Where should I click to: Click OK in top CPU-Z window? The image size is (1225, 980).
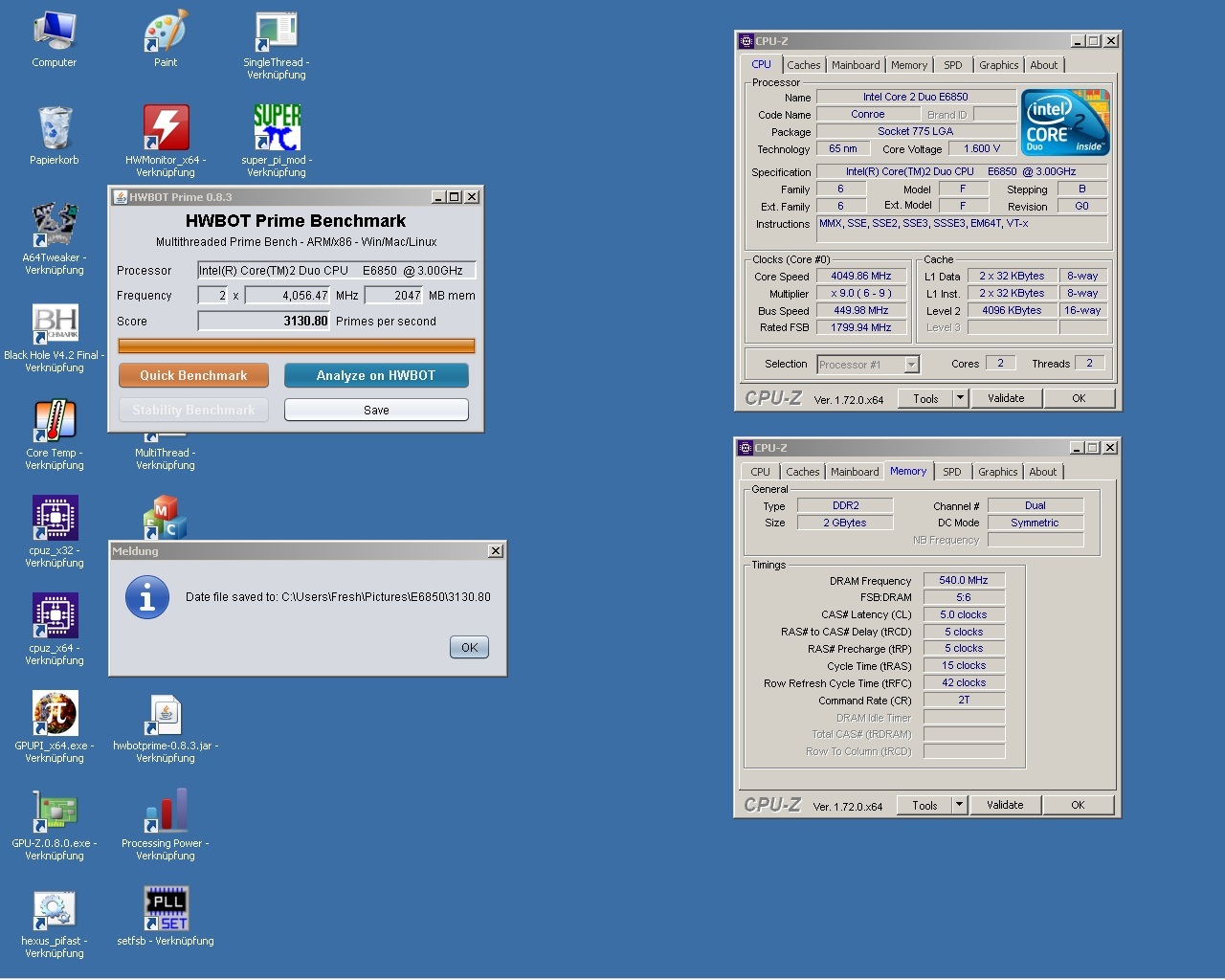point(1079,398)
